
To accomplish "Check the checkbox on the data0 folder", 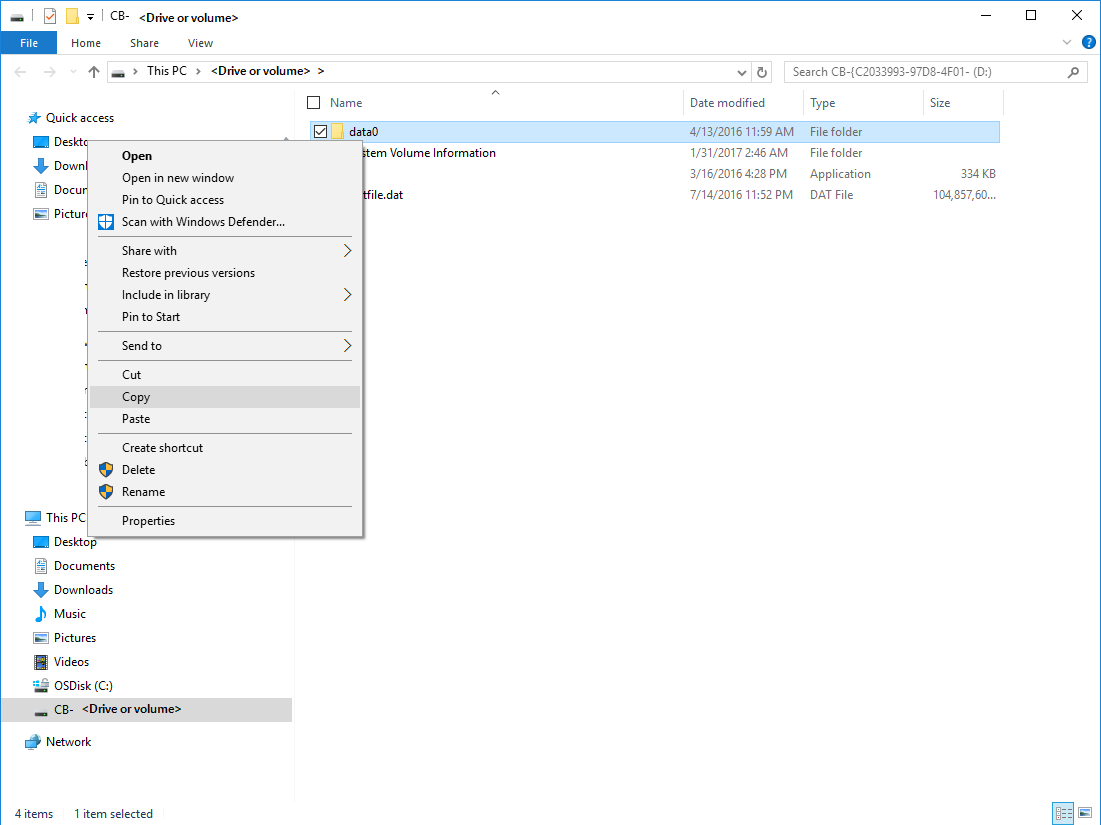I will coord(321,131).
